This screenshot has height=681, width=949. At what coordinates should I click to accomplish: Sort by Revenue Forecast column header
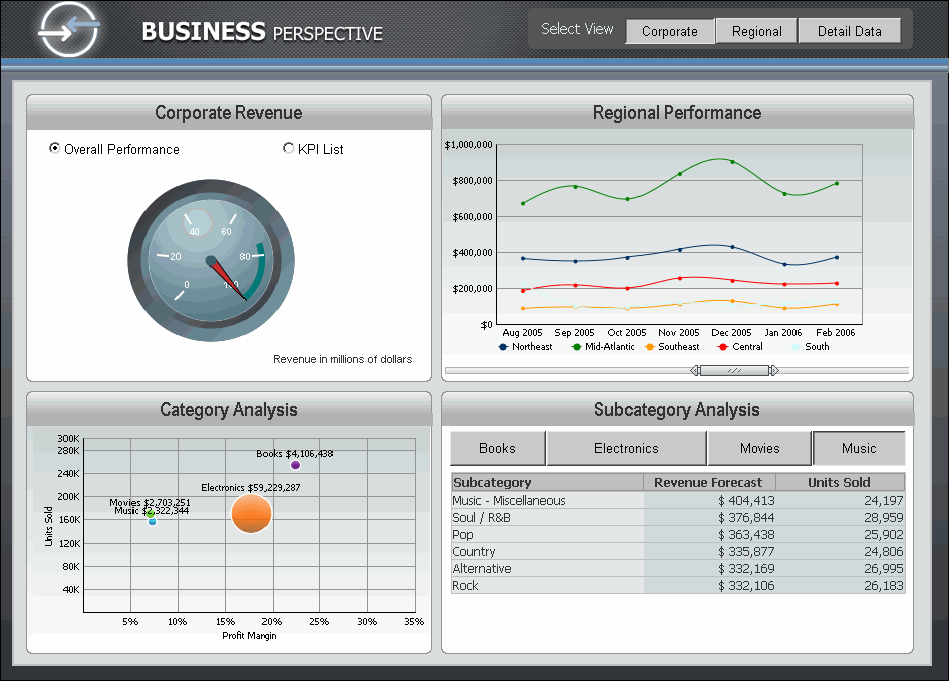click(709, 482)
